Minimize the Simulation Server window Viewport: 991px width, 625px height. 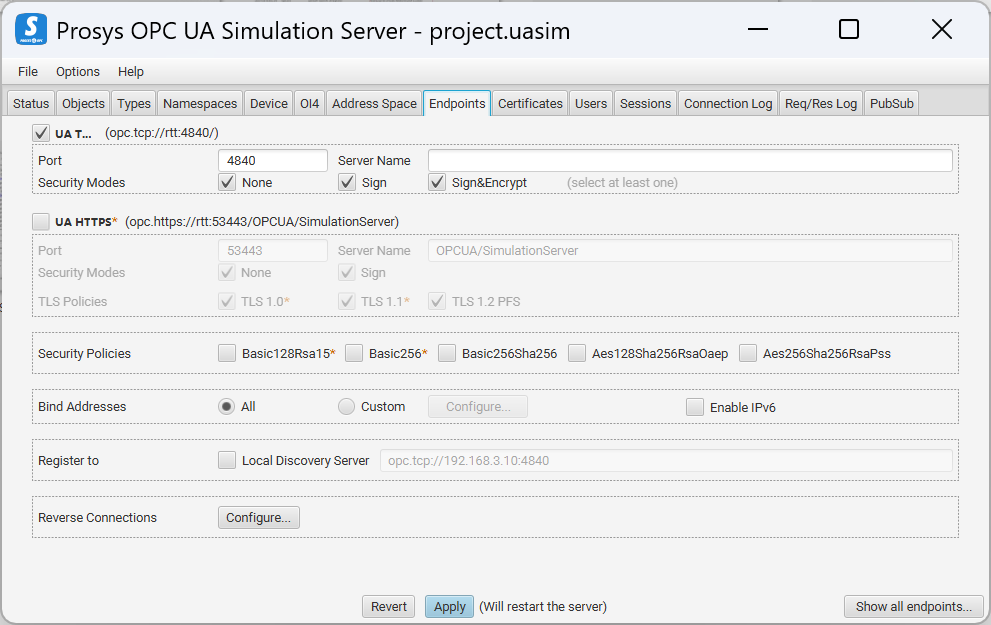(x=758, y=29)
